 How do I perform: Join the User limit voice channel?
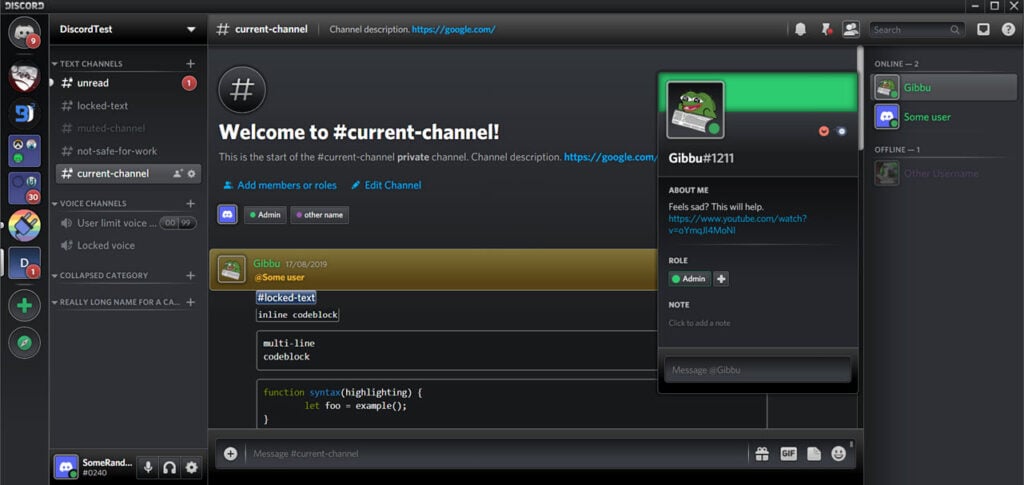[128, 223]
